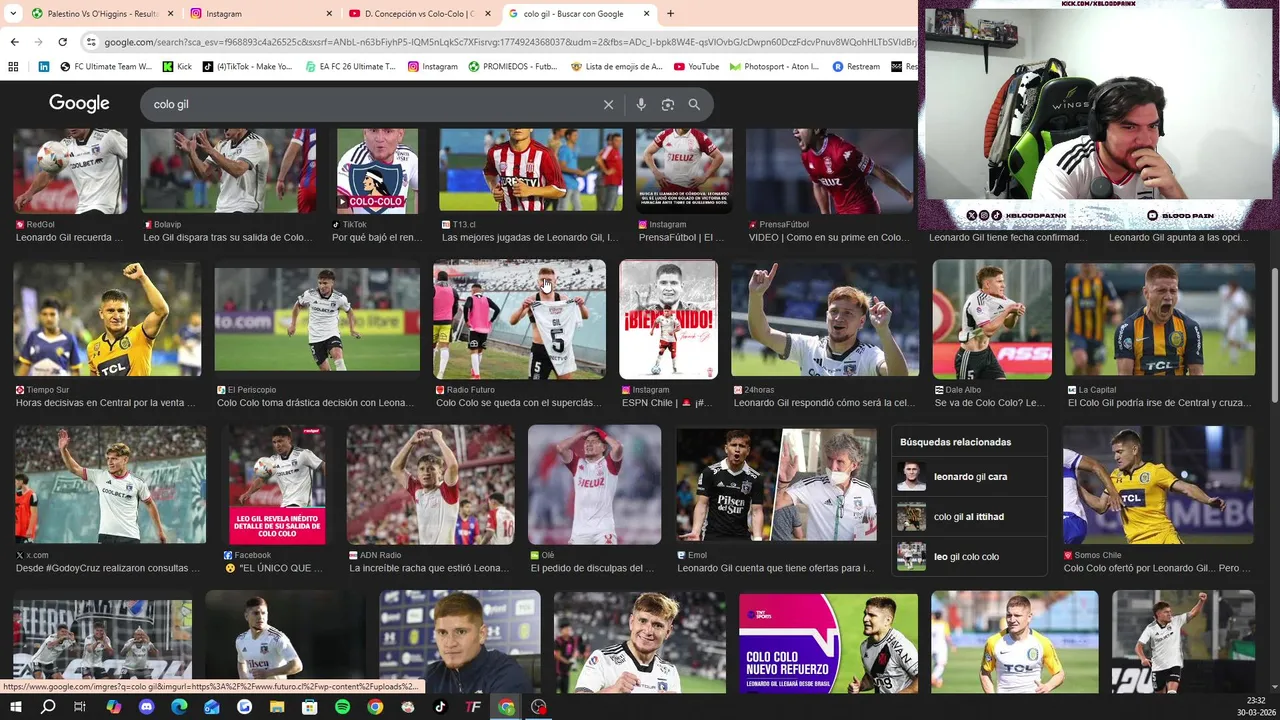Open Colo Colo Nuevo Refuerzo TNT image

point(828,643)
